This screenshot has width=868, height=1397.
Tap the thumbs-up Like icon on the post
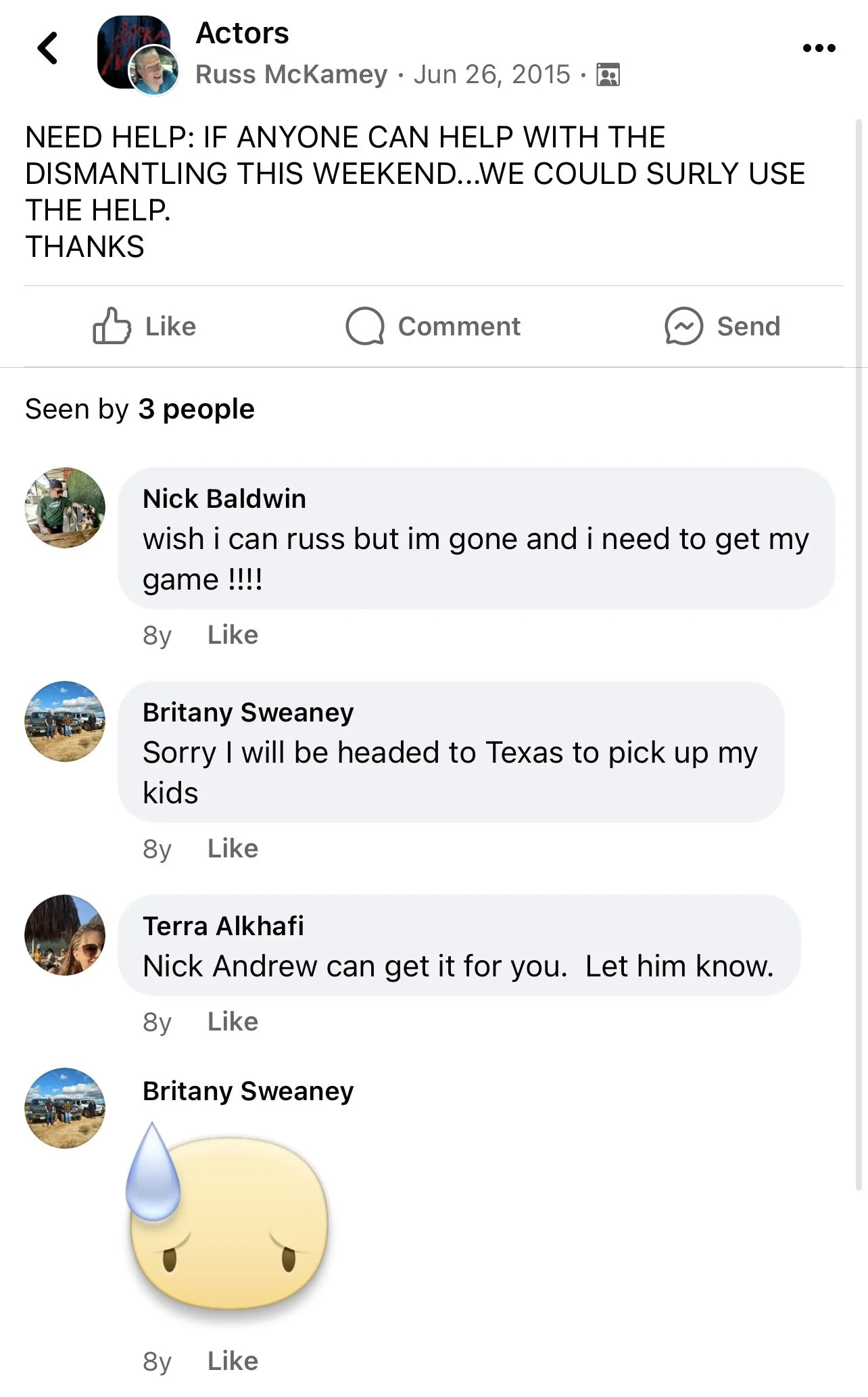click(112, 326)
